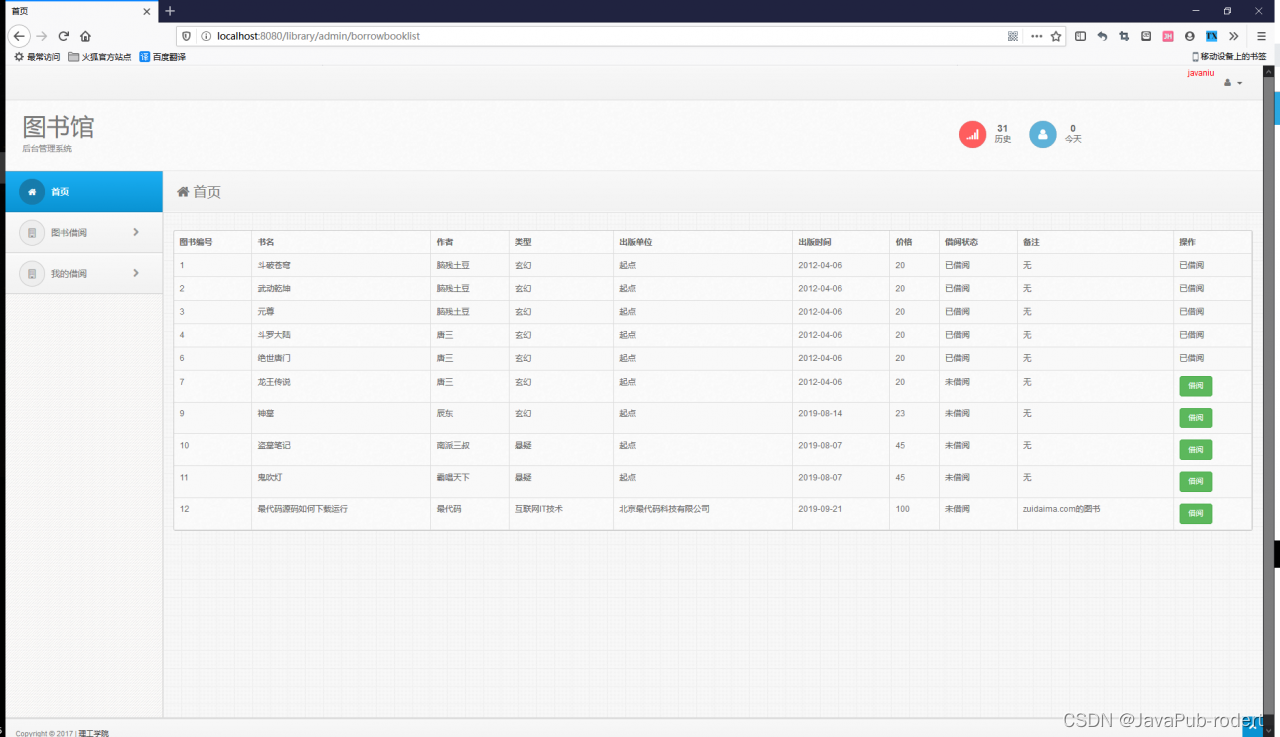Click the page vertical scrollbar
The height and width of the screenshot is (737, 1280).
(x=1270, y=395)
